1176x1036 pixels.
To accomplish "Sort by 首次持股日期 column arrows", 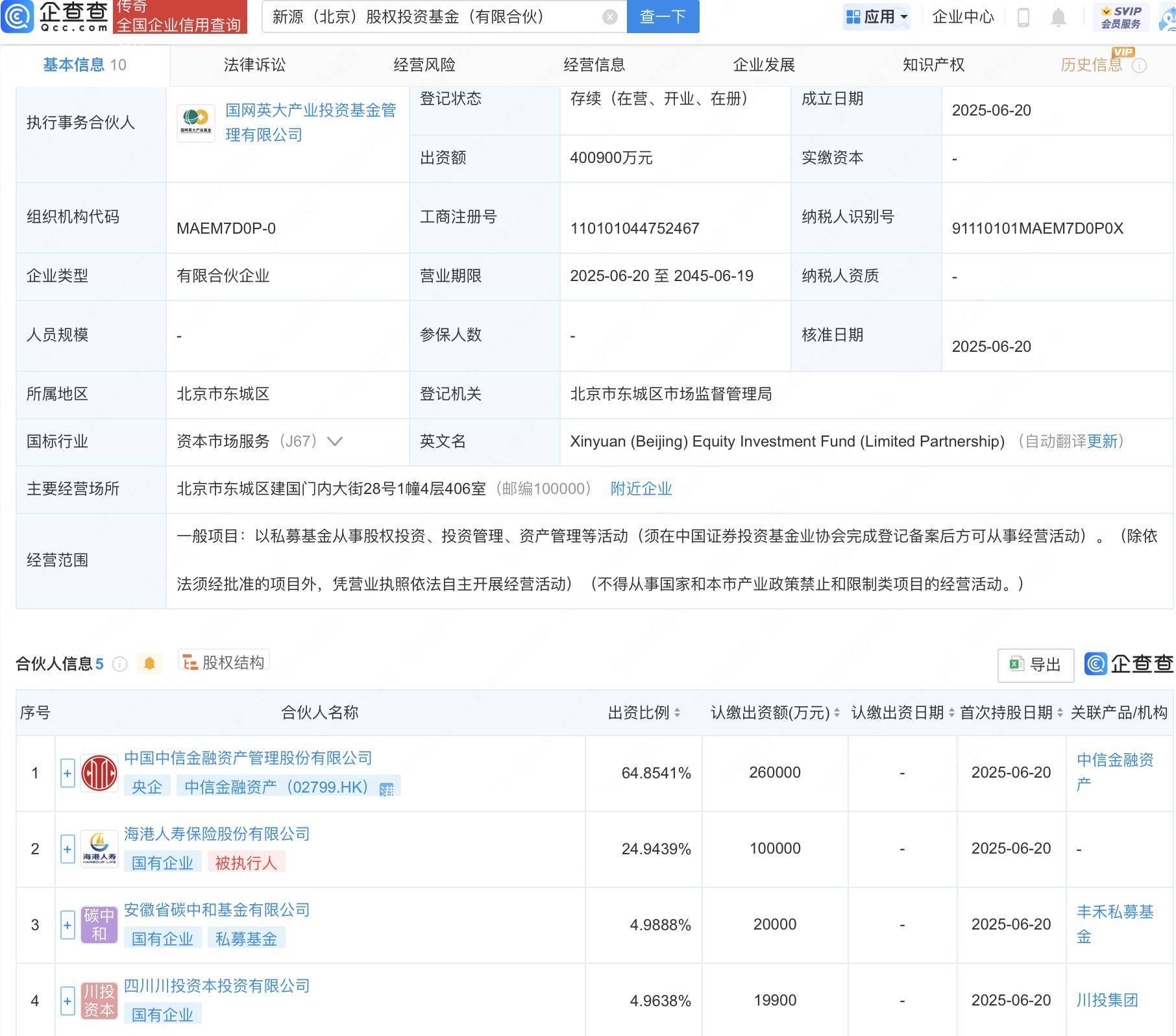I will pyautogui.click(x=1060, y=713).
